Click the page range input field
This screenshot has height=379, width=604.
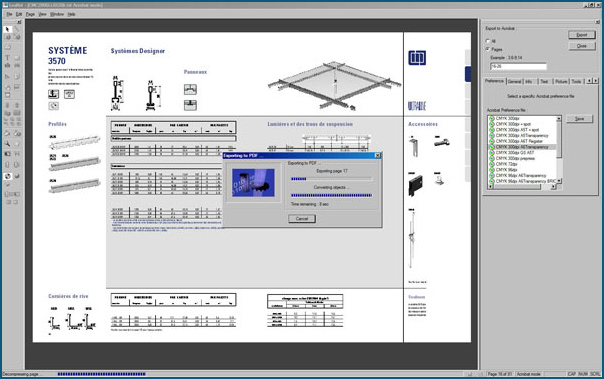pos(518,66)
